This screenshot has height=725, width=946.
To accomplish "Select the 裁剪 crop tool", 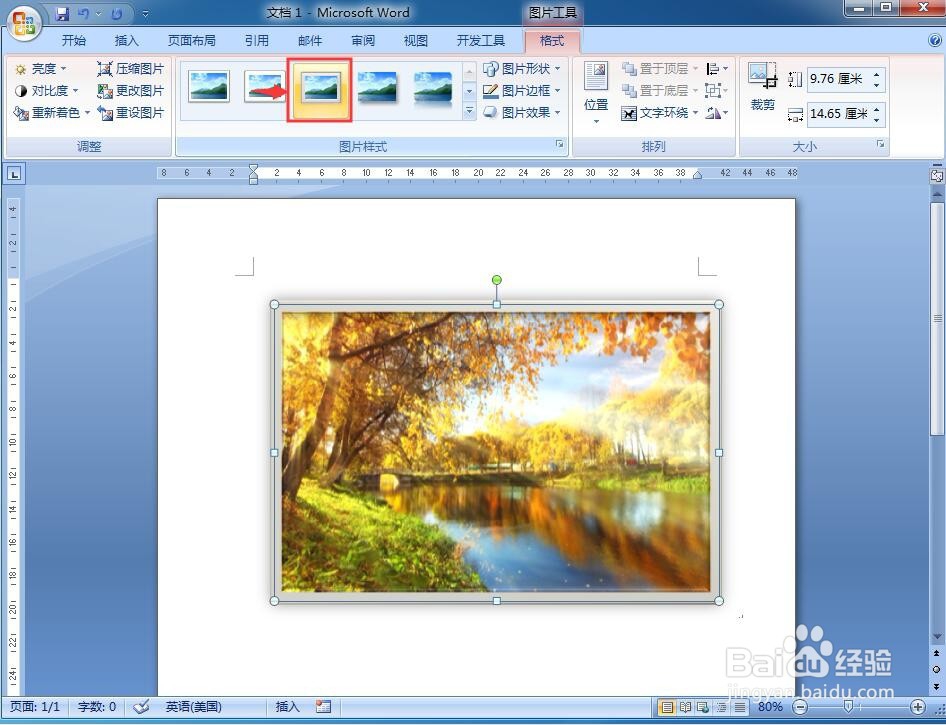I will coord(763,87).
